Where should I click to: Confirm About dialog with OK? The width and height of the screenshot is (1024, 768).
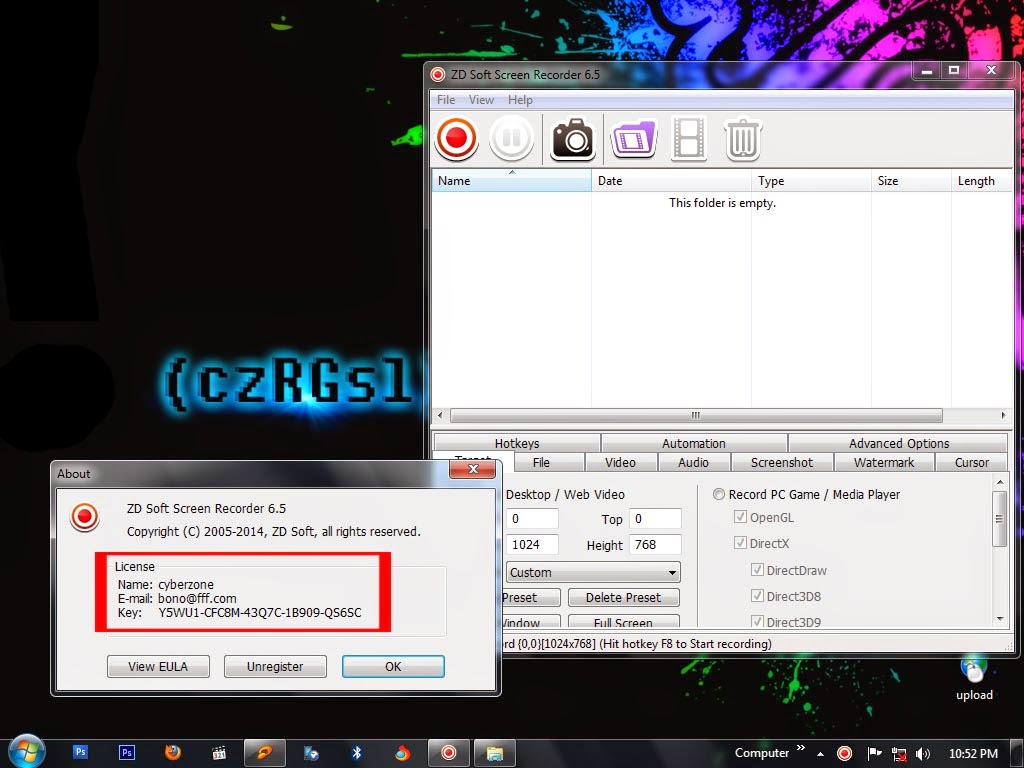(x=393, y=666)
